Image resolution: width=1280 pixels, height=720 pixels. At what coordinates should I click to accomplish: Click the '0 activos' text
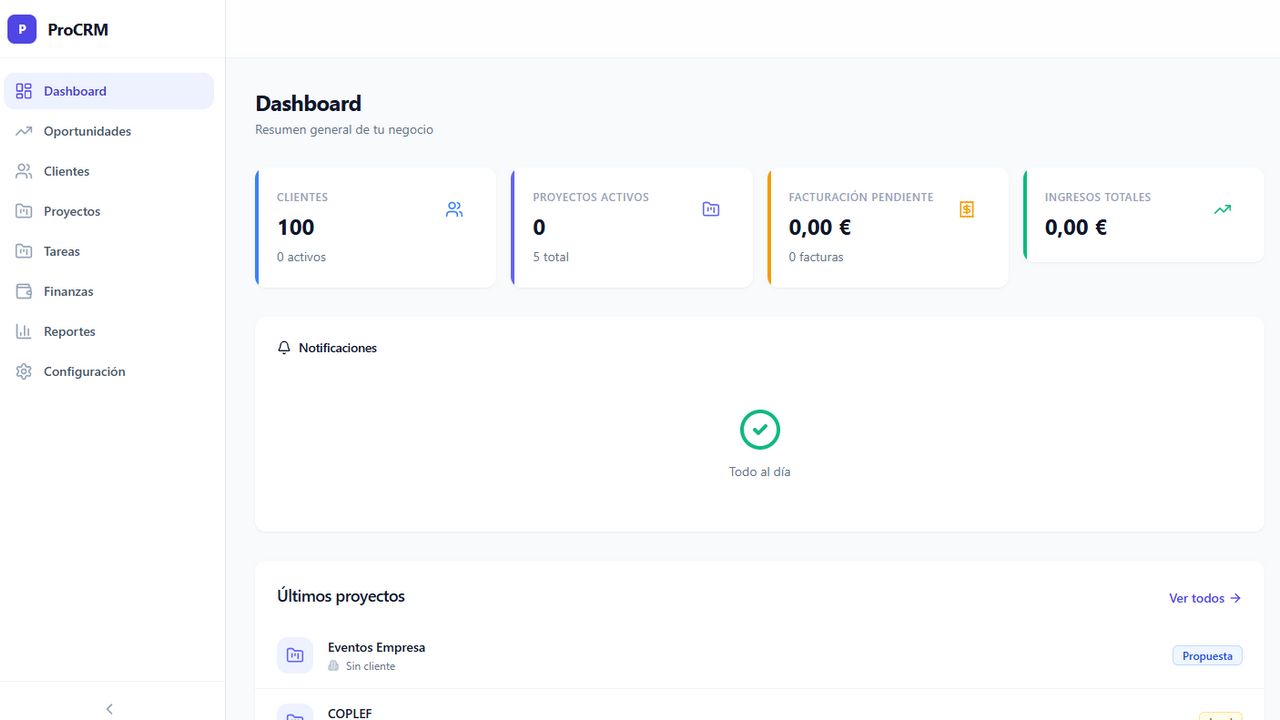click(301, 257)
